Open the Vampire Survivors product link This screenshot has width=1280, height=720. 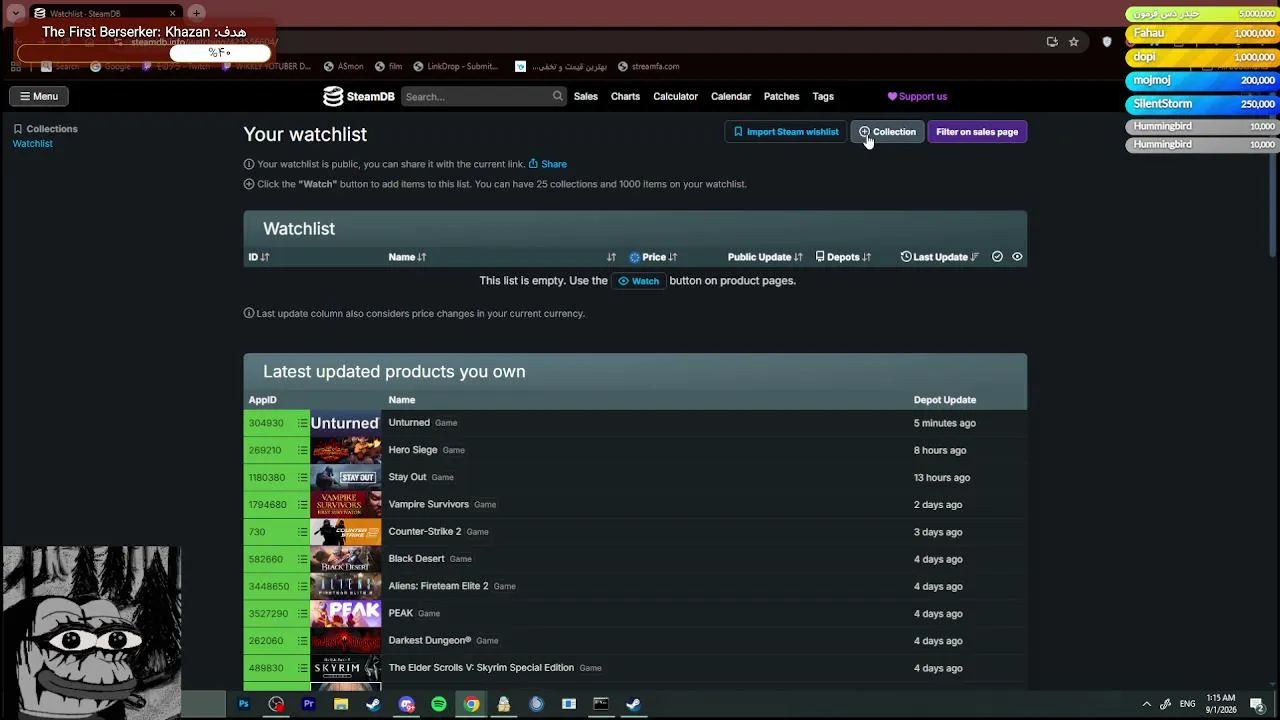pyautogui.click(x=428, y=505)
